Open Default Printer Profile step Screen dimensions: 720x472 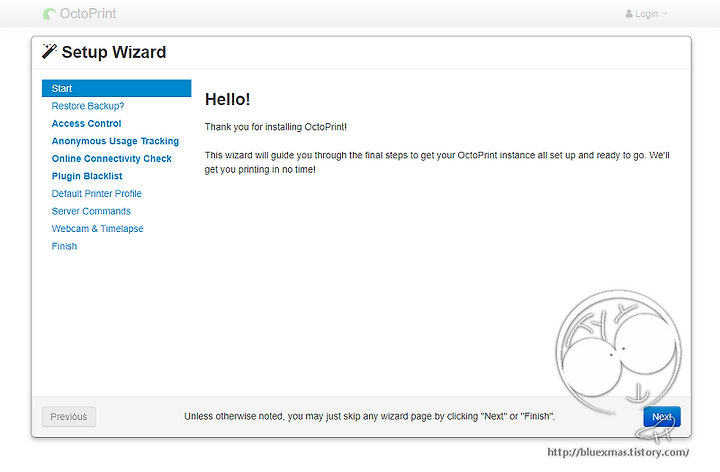tap(96, 193)
